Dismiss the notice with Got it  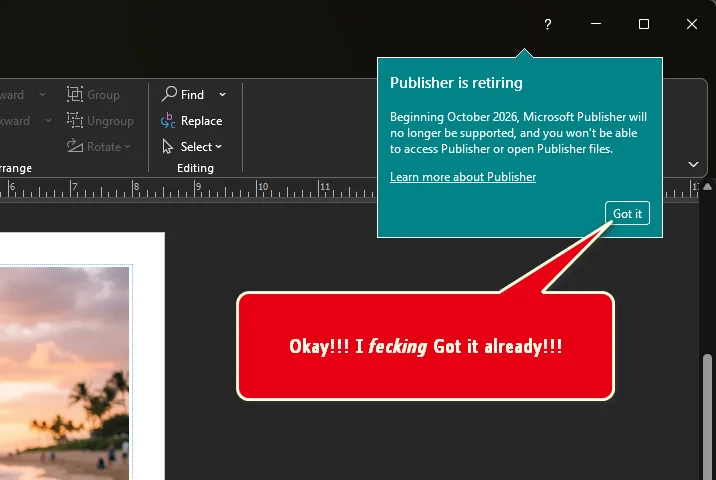[x=627, y=213]
